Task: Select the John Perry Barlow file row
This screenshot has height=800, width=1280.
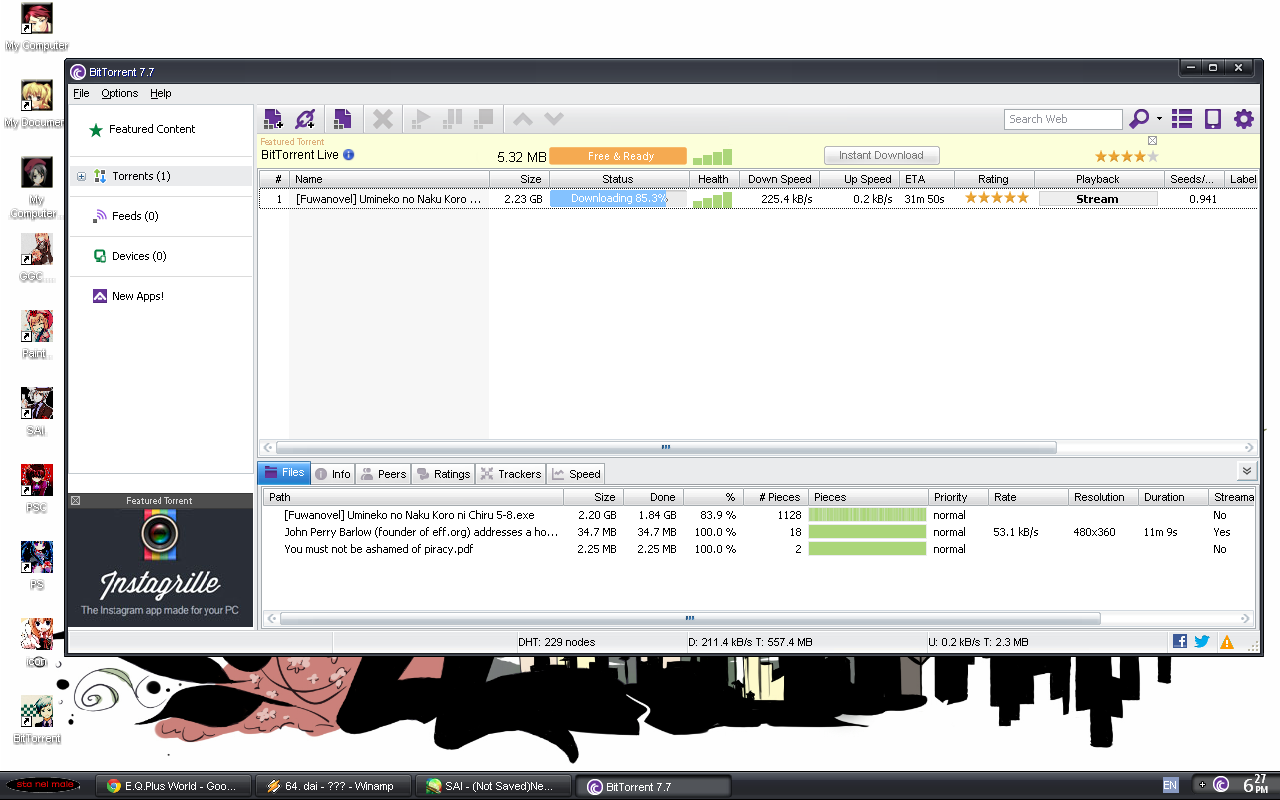Action: [x=759, y=532]
